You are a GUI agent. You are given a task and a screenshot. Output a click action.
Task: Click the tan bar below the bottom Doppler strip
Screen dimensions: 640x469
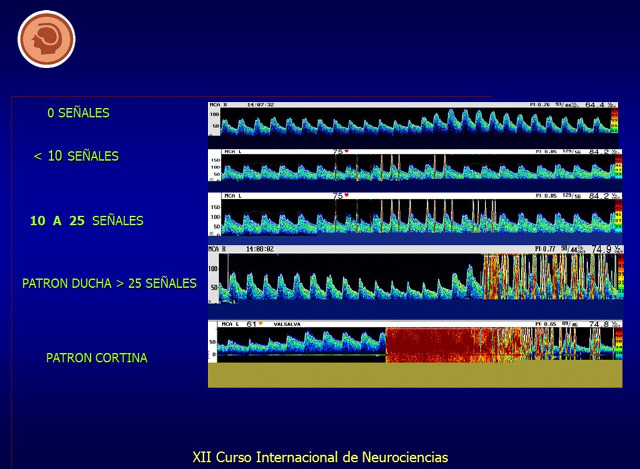click(414, 374)
